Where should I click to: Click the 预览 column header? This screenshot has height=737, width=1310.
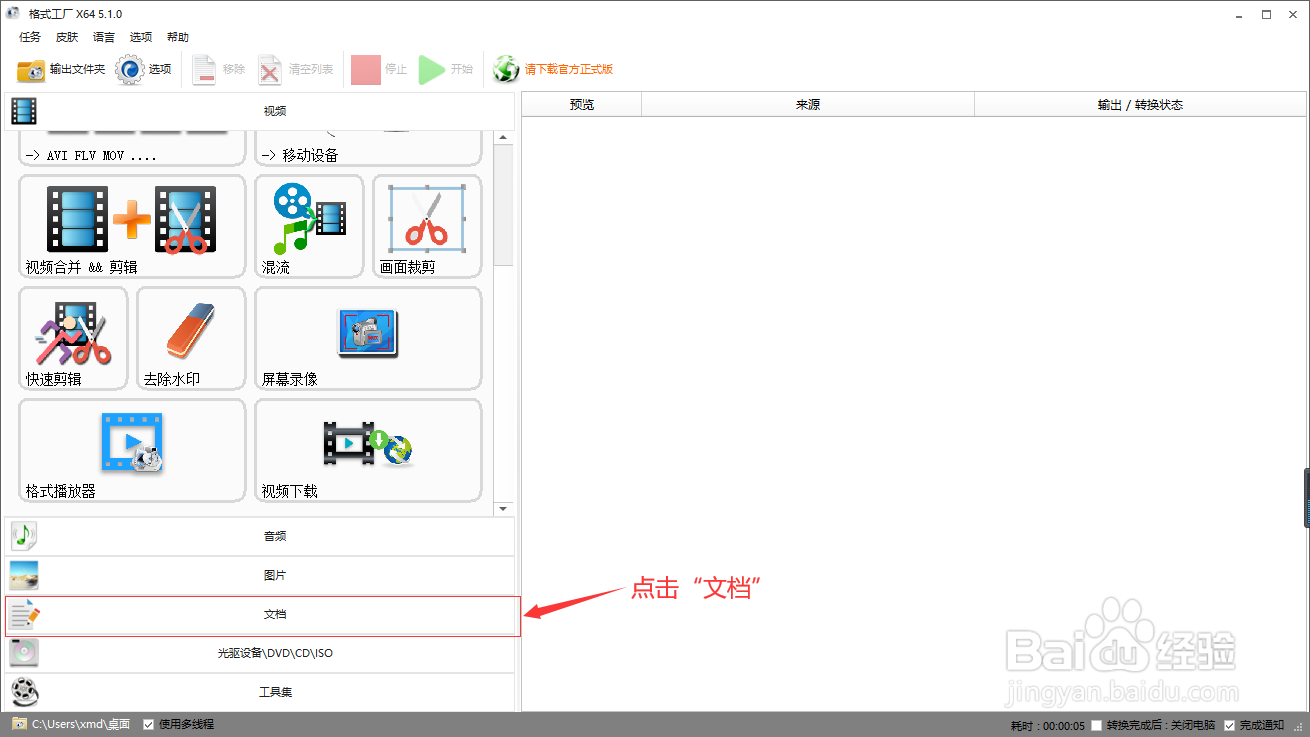(x=581, y=104)
